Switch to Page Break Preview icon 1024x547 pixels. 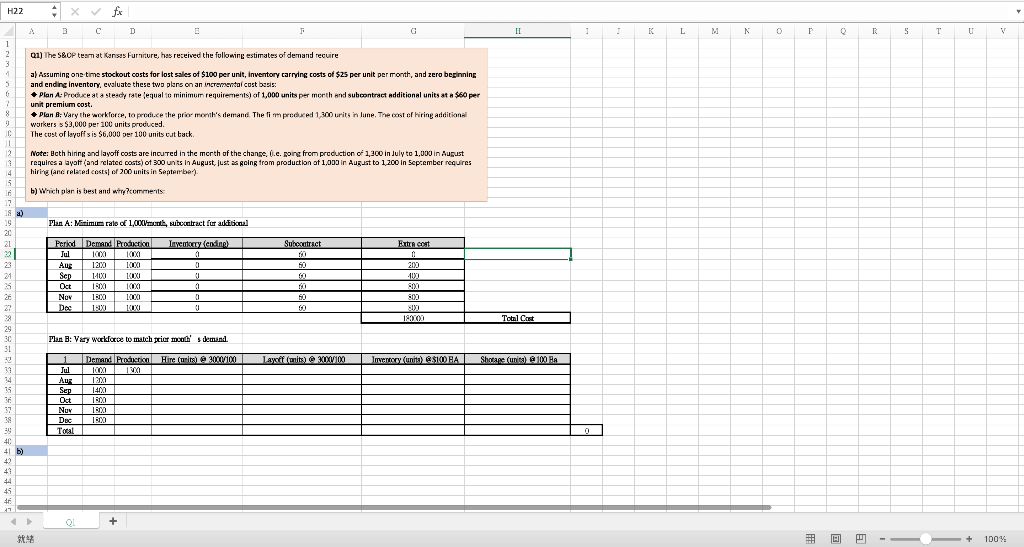pos(861,539)
